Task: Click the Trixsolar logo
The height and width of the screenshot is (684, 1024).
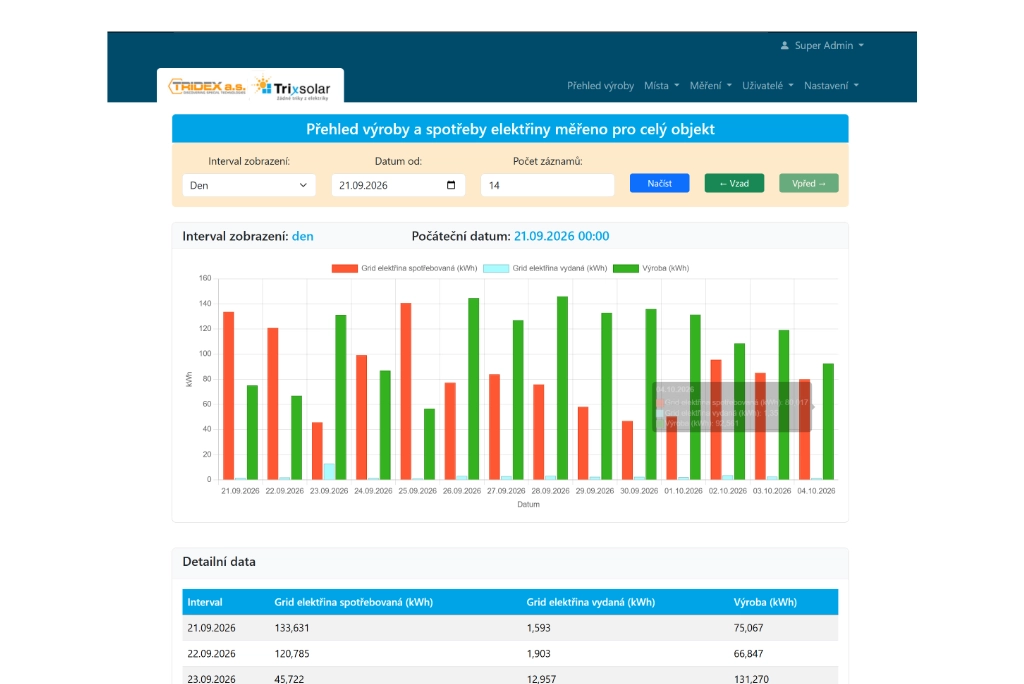Action: click(x=292, y=88)
